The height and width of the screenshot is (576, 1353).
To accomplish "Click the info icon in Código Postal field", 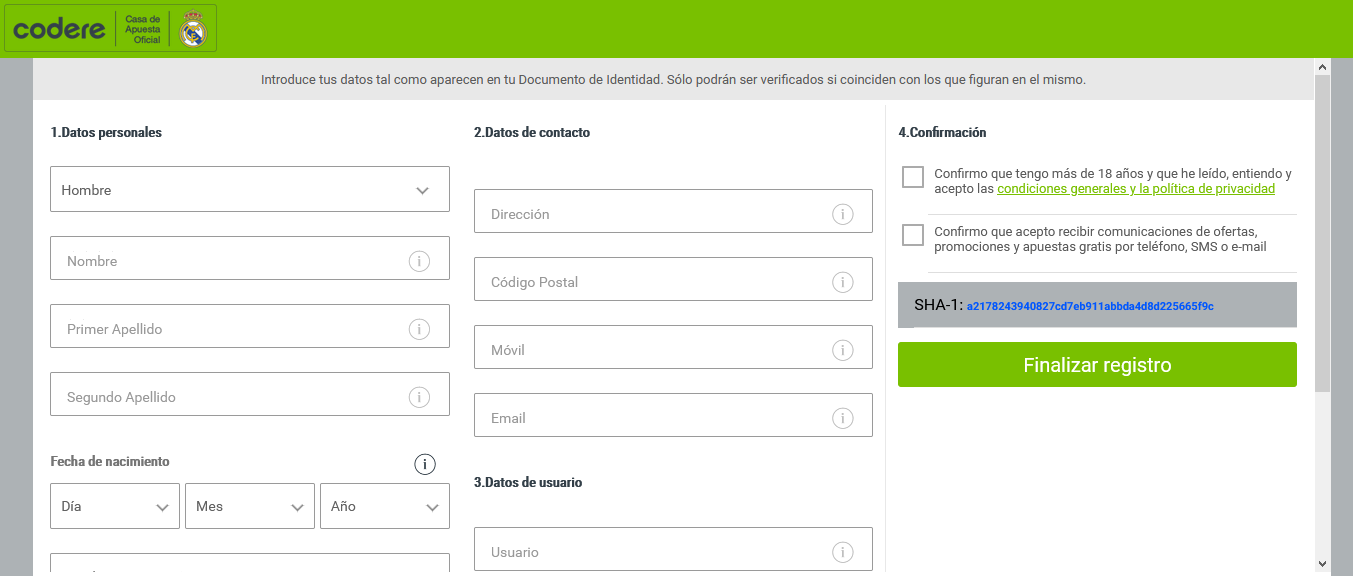I will [x=842, y=282].
